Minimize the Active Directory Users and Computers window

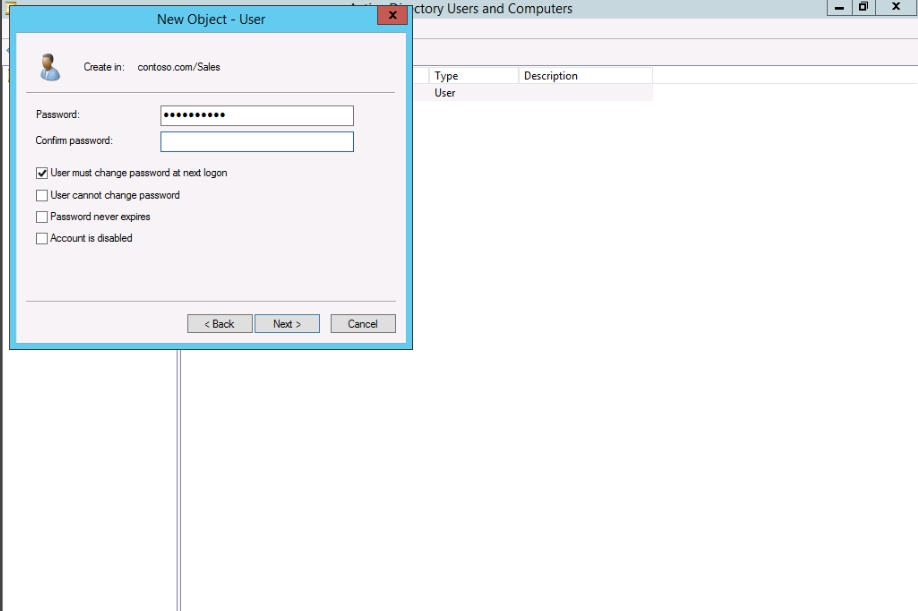tap(839, 8)
